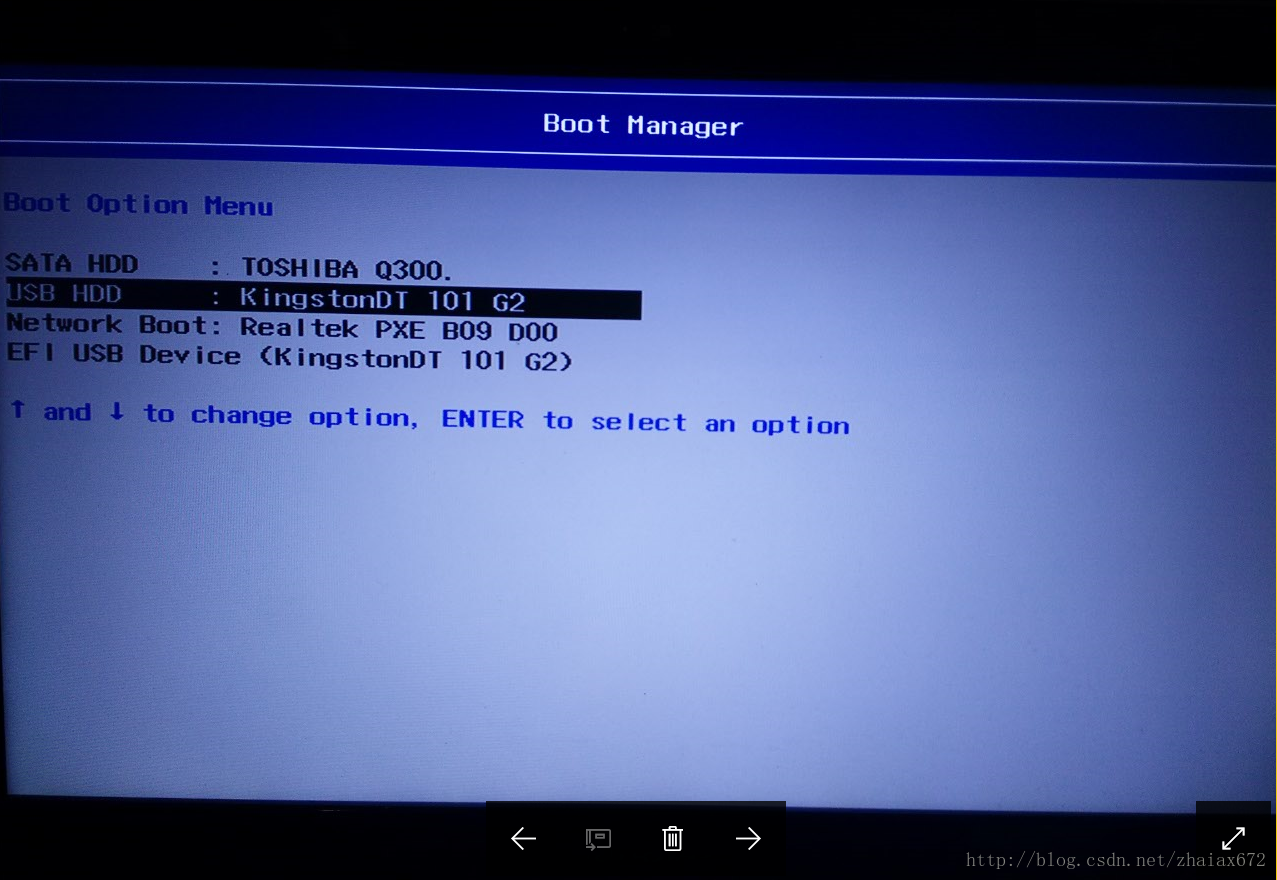Click the Boot Option Menu heading
The height and width of the screenshot is (880, 1277).
pos(138,205)
